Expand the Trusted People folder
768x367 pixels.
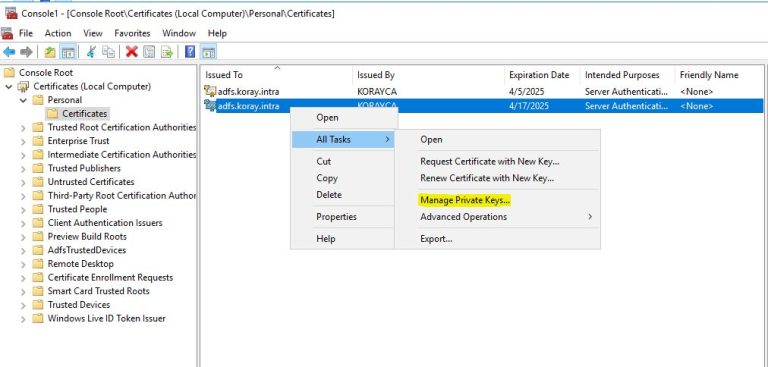pos(23,209)
